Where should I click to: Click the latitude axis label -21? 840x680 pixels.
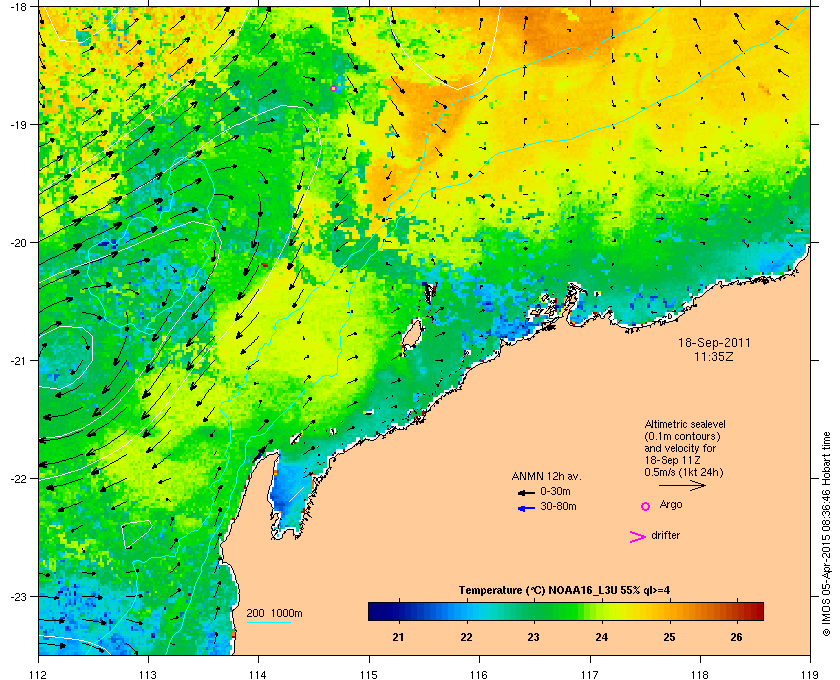[x=18, y=360]
